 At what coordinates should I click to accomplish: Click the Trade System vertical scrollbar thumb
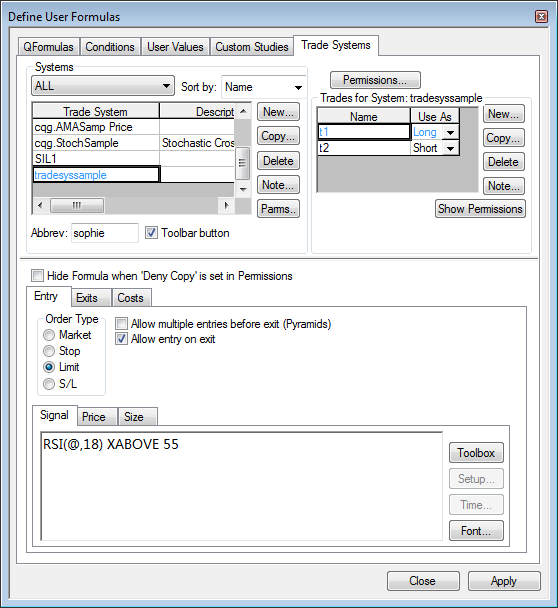[x=243, y=163]
